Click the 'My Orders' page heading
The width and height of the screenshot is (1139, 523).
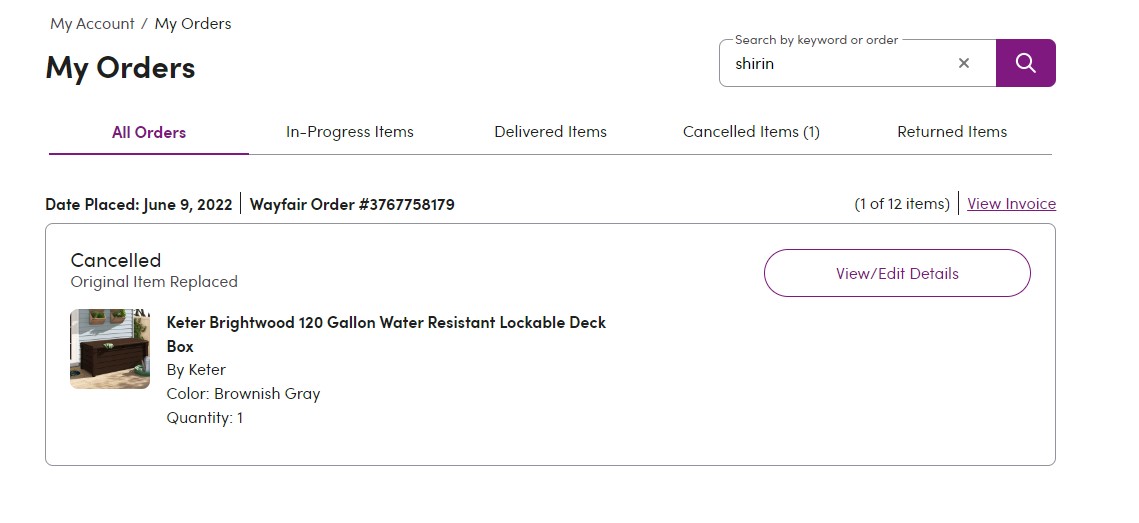coord(121,68)
